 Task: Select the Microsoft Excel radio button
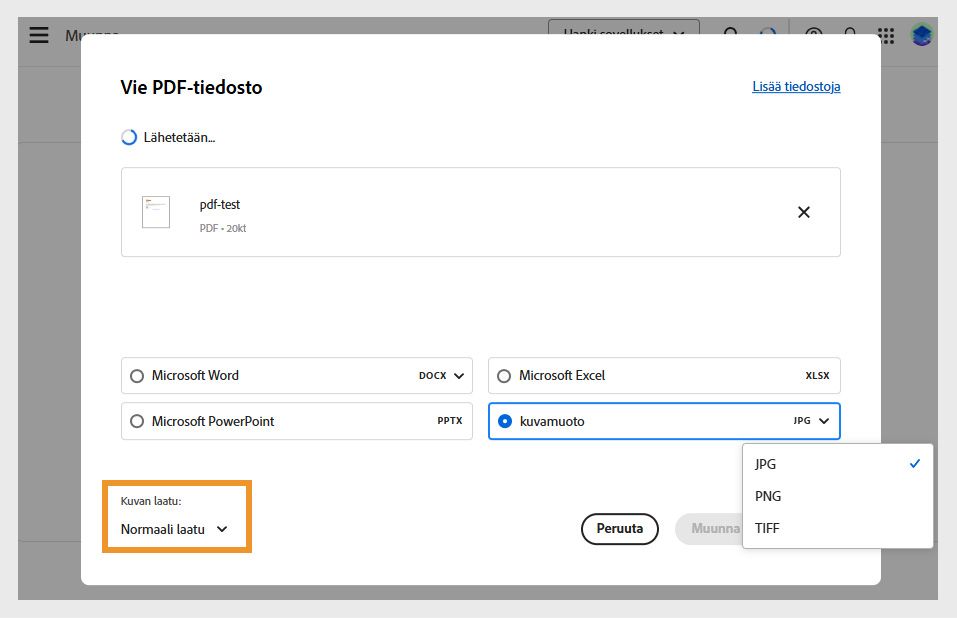click(x=504, y=376)
